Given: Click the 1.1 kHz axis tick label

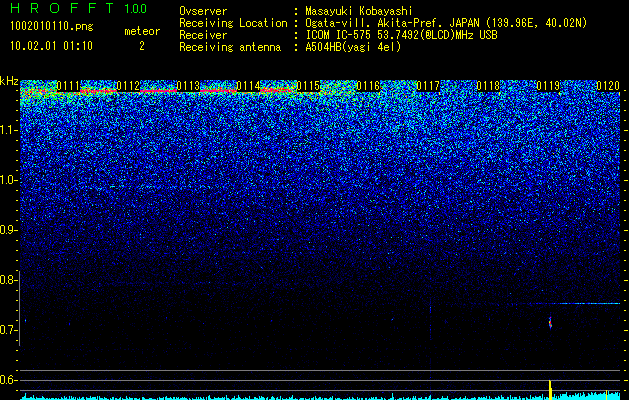Looking at the screenshot, I should tap(9, 130).
